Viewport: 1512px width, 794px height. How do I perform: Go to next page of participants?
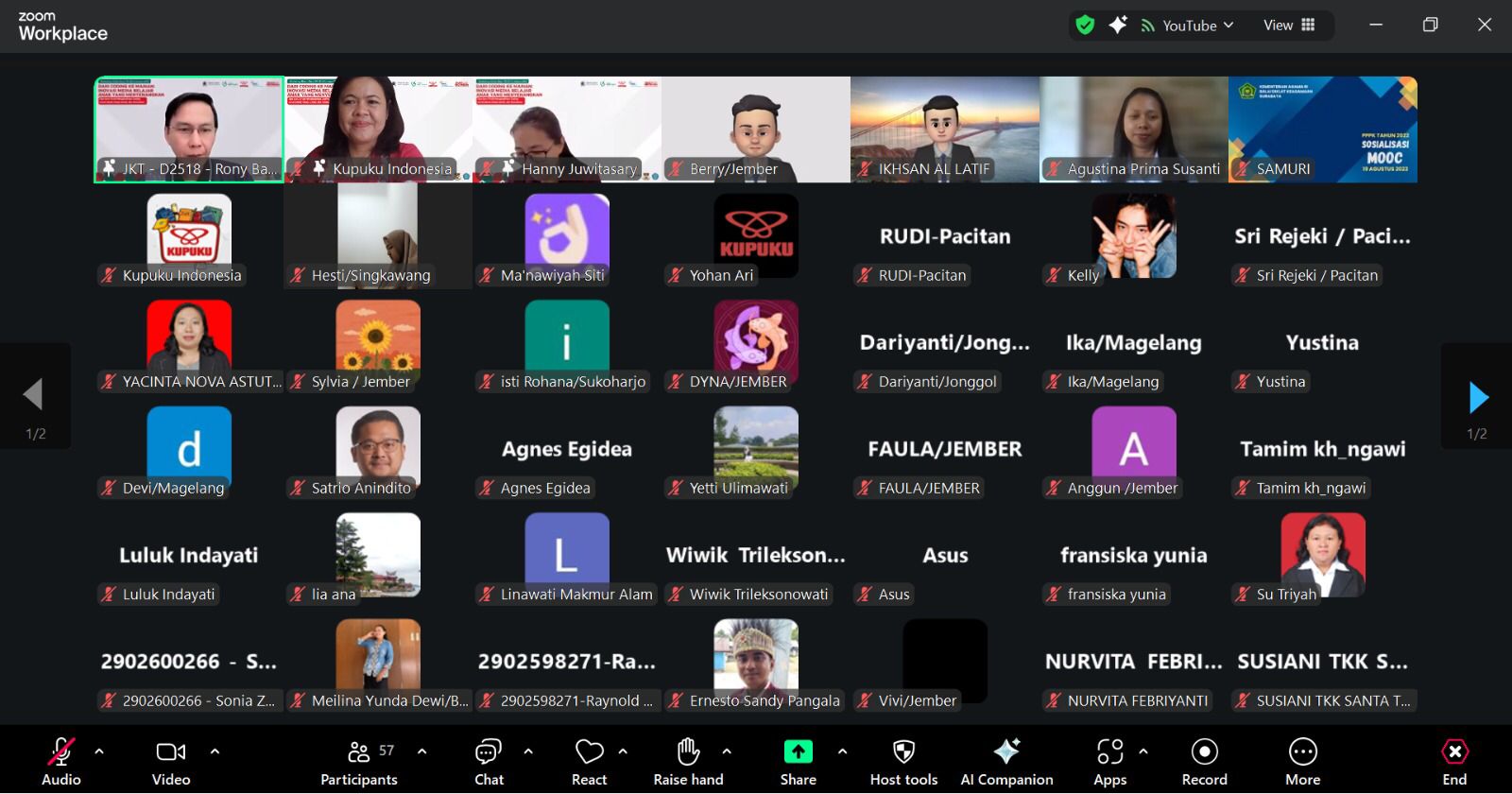pyautogui.click(x=1478, y=398)
